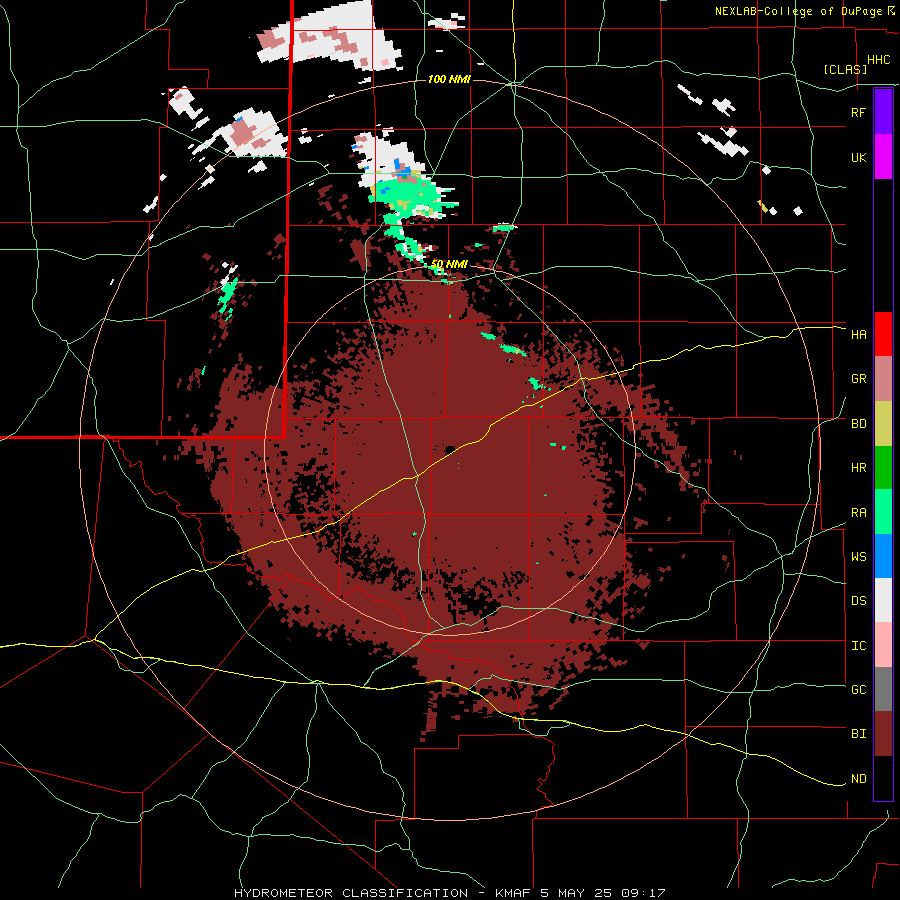Click the "NEXLAB-College of DuPage" header text
Screen dimensions: 900x900
tap(800, 11)
